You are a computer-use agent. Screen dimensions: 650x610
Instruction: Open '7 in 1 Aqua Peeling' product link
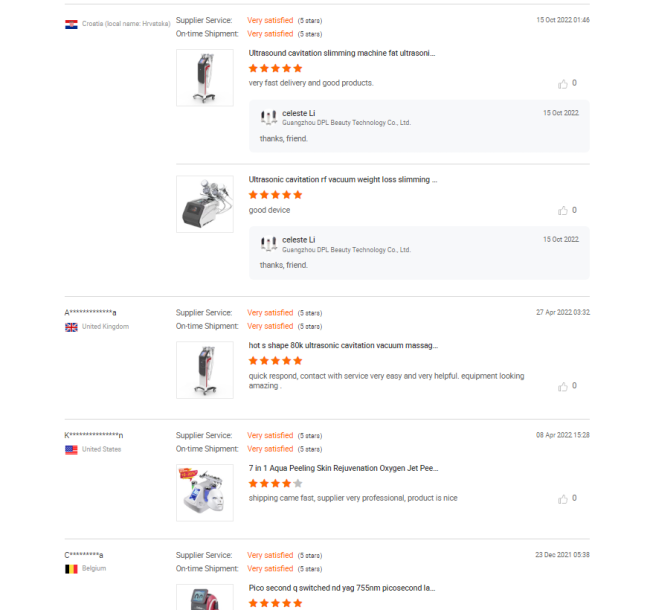[342, 468]
